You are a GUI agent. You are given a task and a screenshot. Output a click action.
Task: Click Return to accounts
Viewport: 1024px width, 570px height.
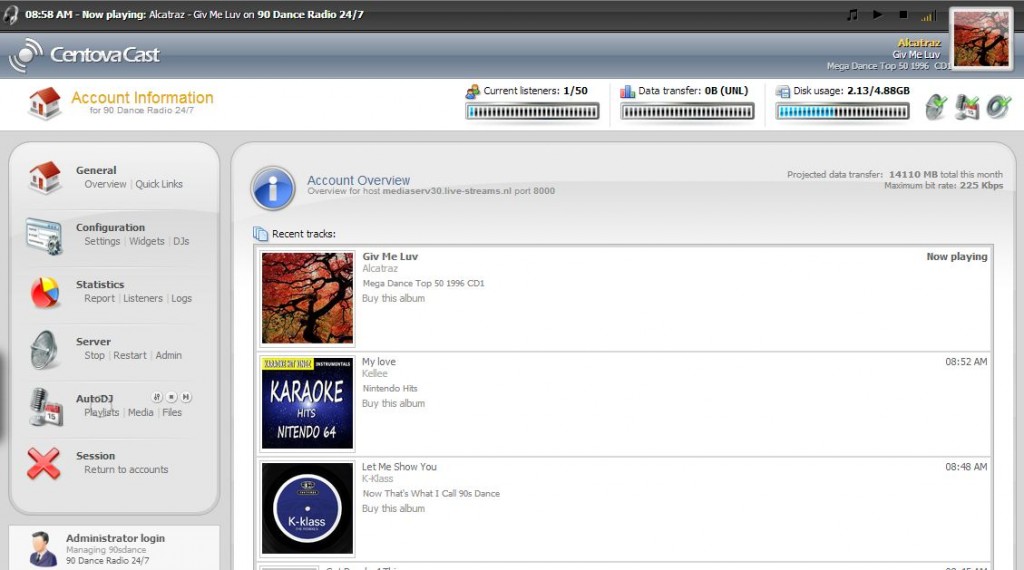click(x=126, y=469)
